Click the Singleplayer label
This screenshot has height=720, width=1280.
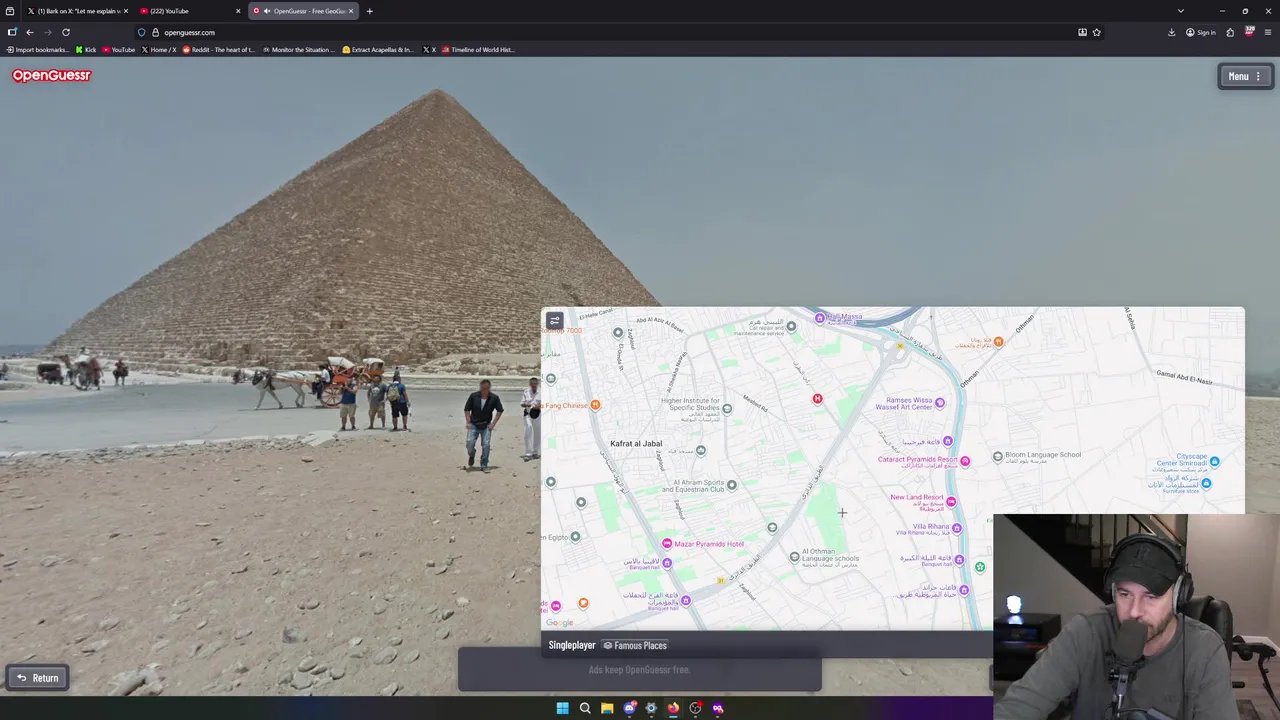coord(572,645)
